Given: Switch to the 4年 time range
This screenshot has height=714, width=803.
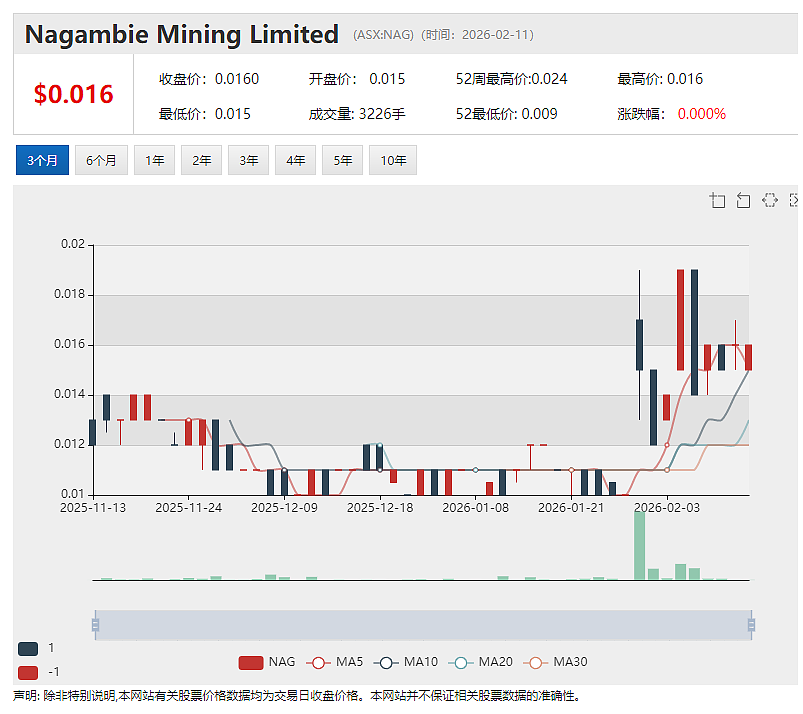Looking at the screenshot, I should 295,160.
